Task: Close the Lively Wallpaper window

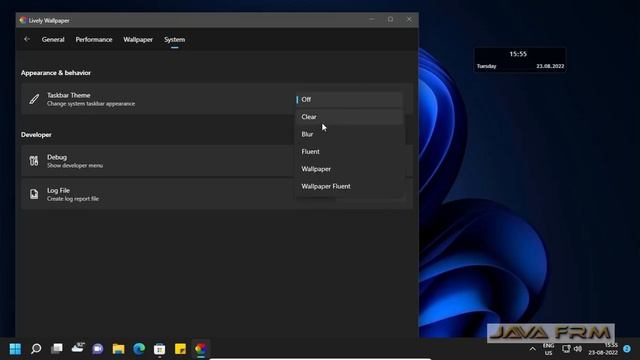Action: pyautogui.click(x=409, y=20)
